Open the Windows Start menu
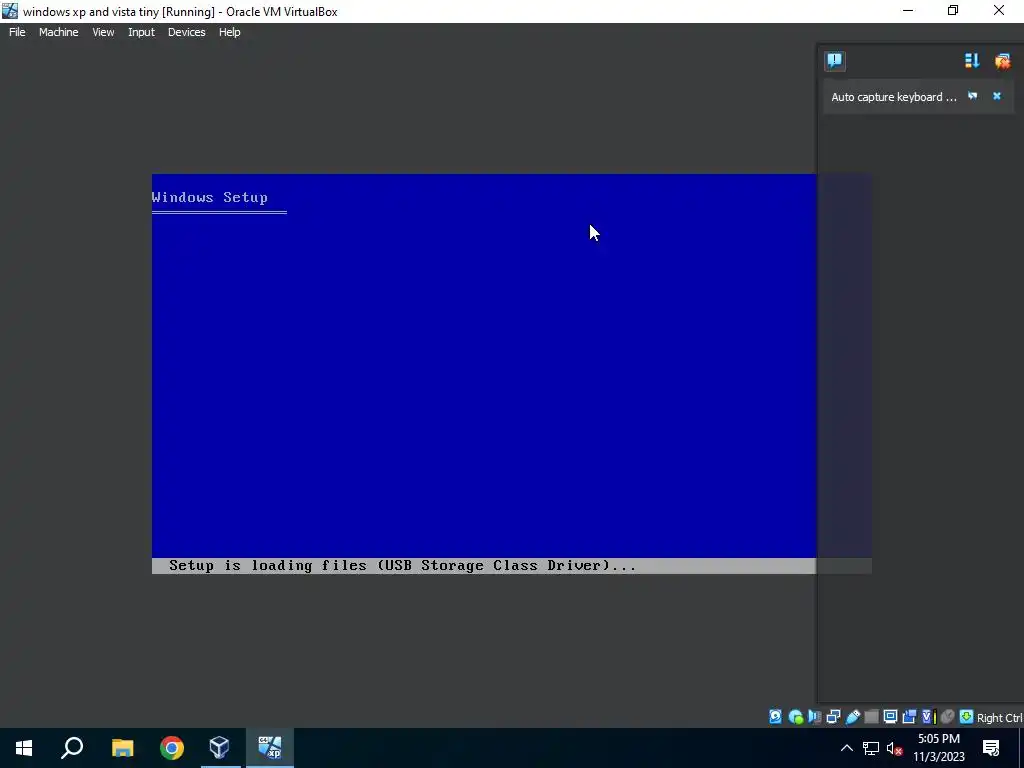This screenshot has width=1024, height=768. tap(24, 748)
